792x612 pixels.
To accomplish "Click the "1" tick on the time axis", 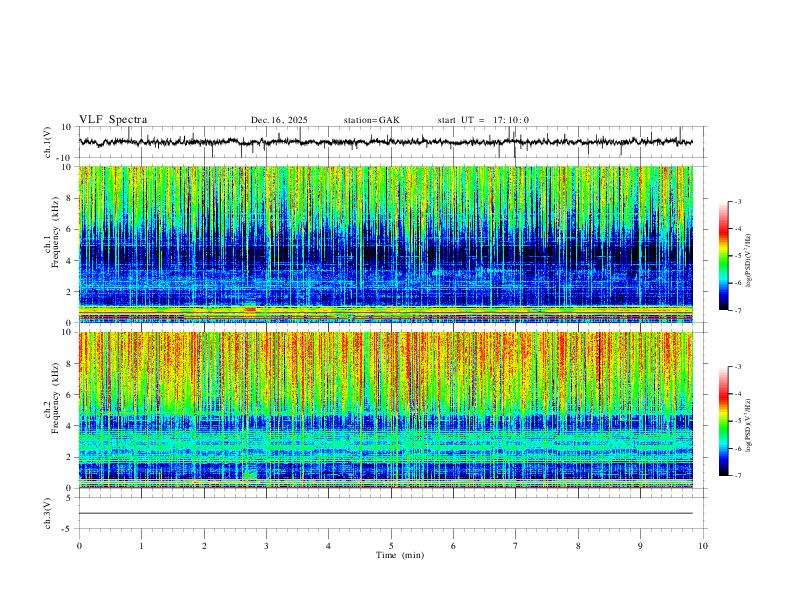I will pyautogui.click(x=141, y=546).
